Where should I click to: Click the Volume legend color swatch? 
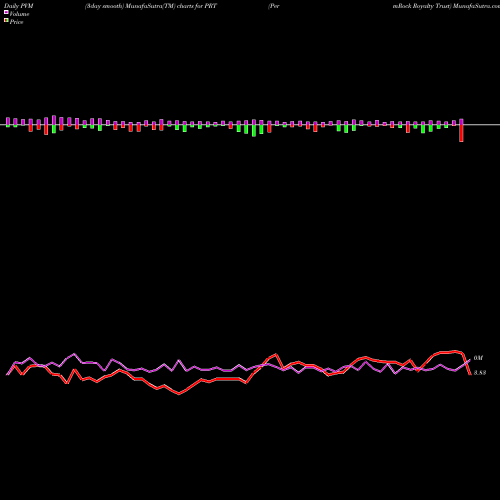click(x=6, y=13)
